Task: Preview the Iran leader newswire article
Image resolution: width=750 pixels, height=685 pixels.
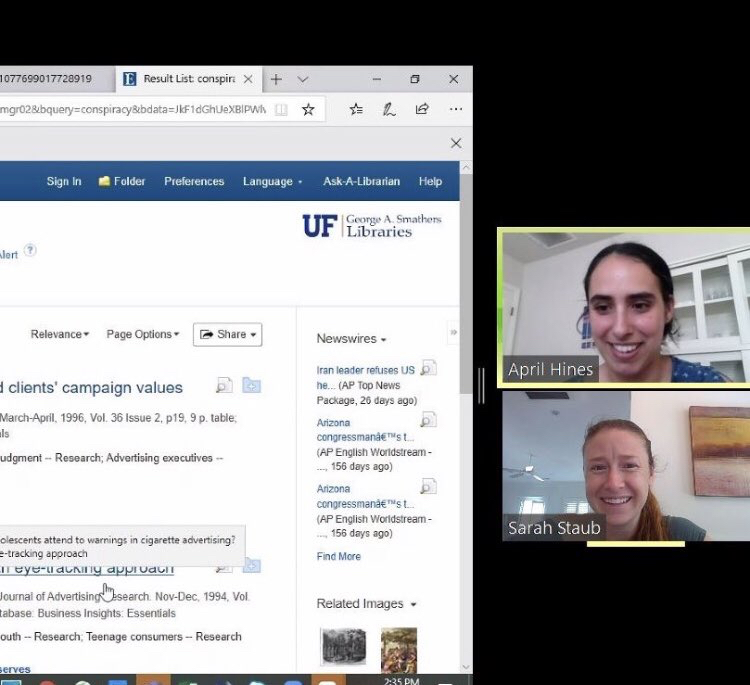Action: (428, 369)
